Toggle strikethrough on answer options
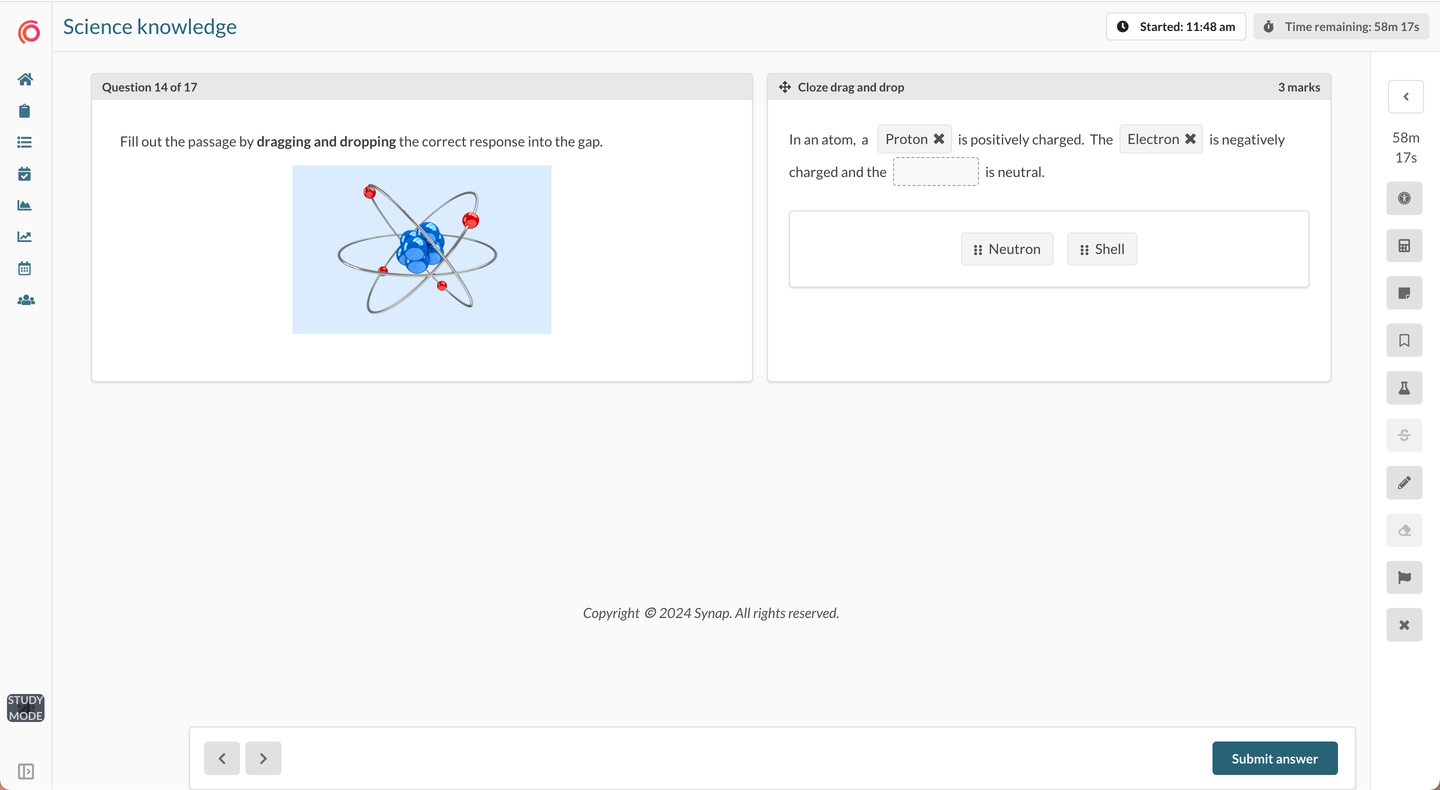The image size is (1440, 790). 1404,435
